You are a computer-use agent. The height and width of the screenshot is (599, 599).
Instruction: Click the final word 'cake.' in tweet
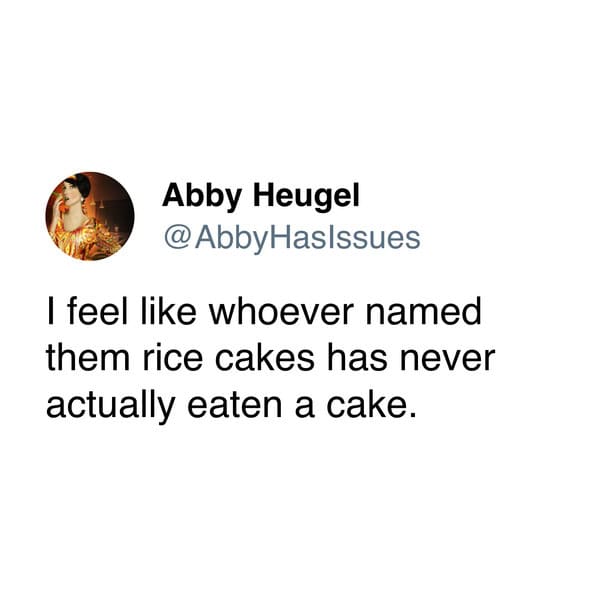[x=371, y=405]
